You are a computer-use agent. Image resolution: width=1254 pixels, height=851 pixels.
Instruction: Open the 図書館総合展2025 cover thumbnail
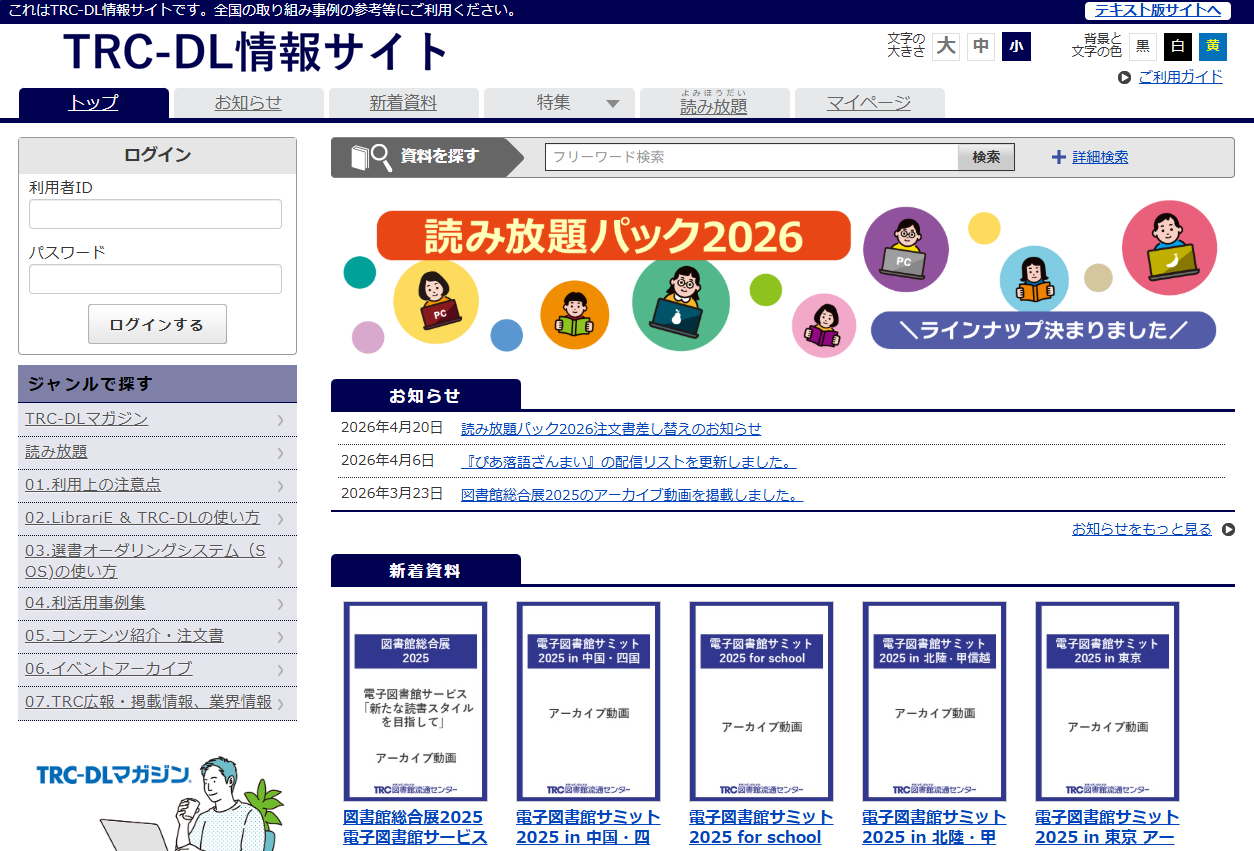[415, 701]
